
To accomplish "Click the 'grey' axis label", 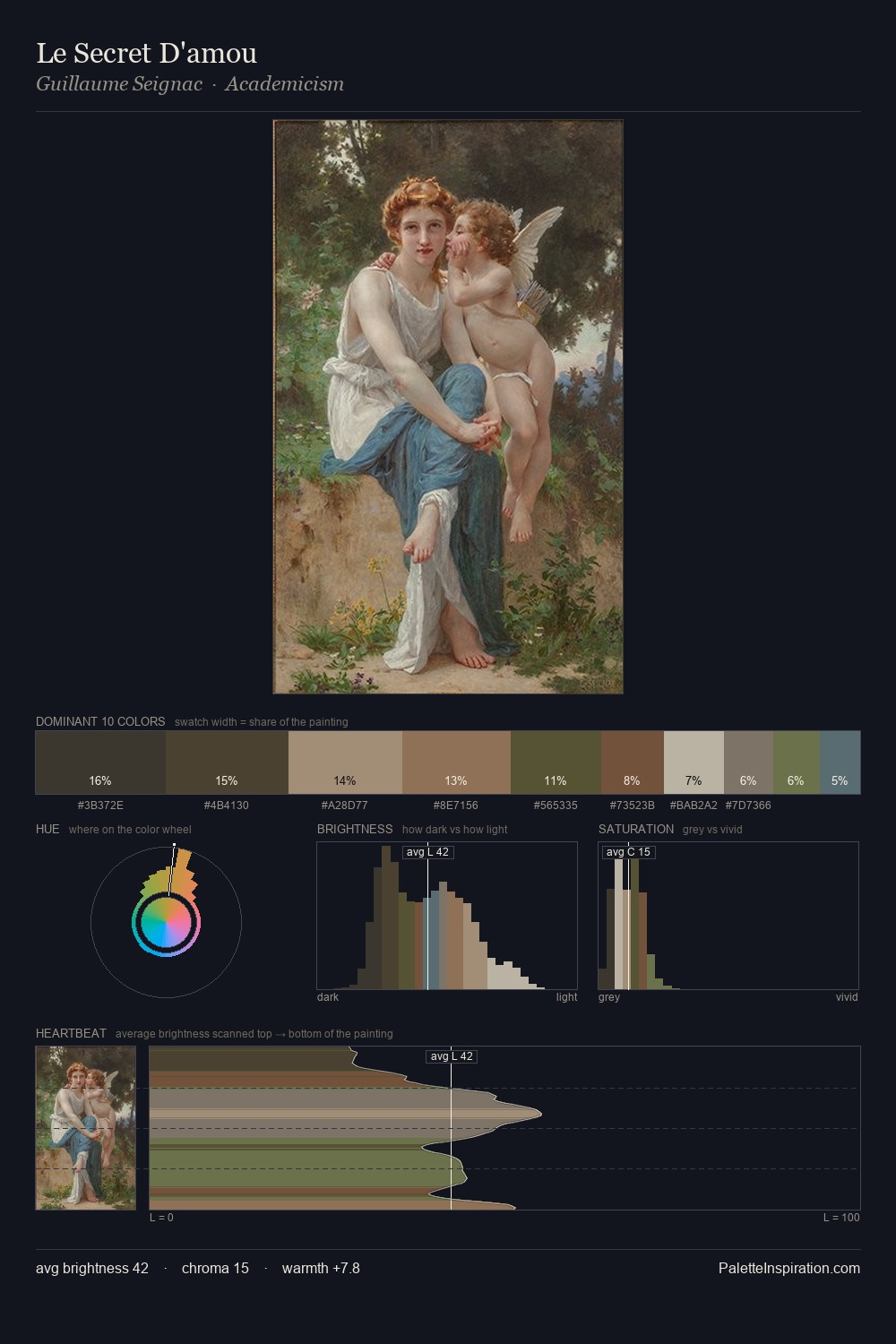I will click(x=609, y=997).
